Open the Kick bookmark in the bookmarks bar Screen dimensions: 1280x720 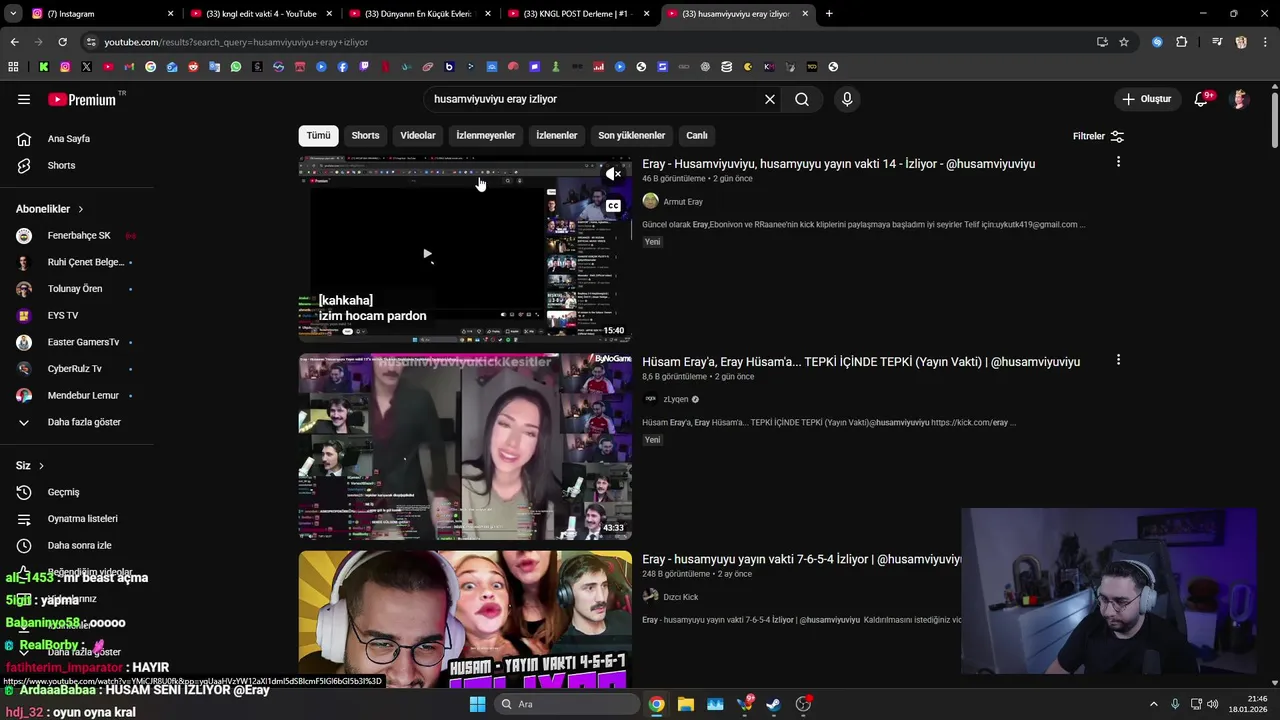[44, 67]
